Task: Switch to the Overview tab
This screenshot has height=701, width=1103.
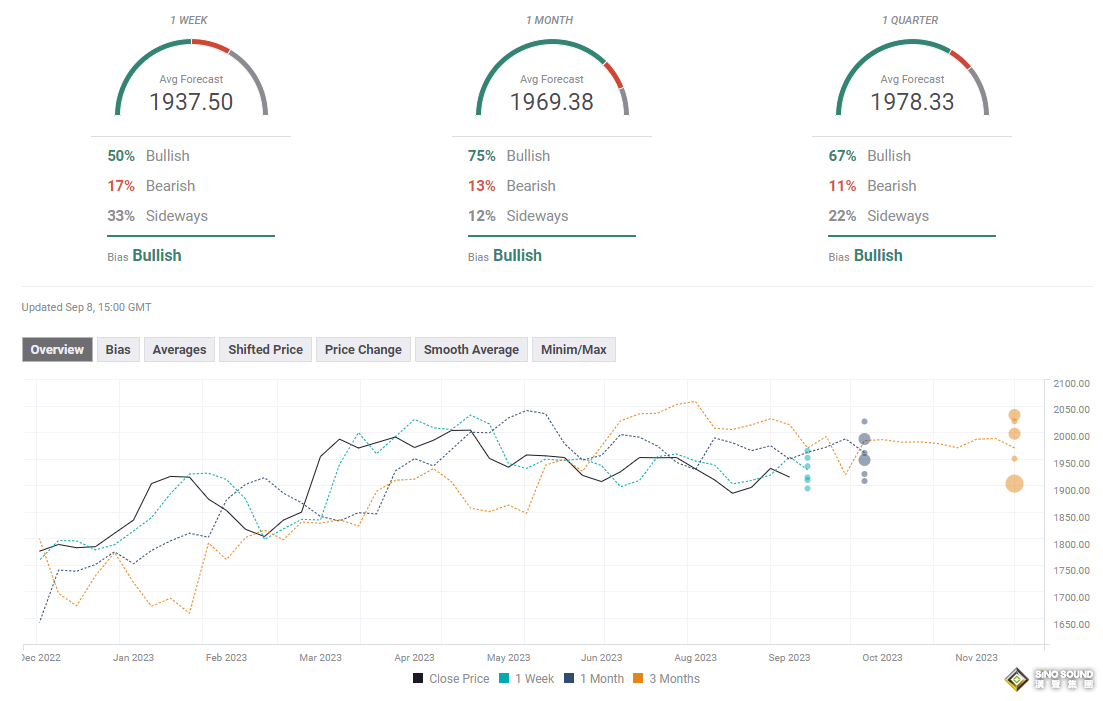Action: 57,349
